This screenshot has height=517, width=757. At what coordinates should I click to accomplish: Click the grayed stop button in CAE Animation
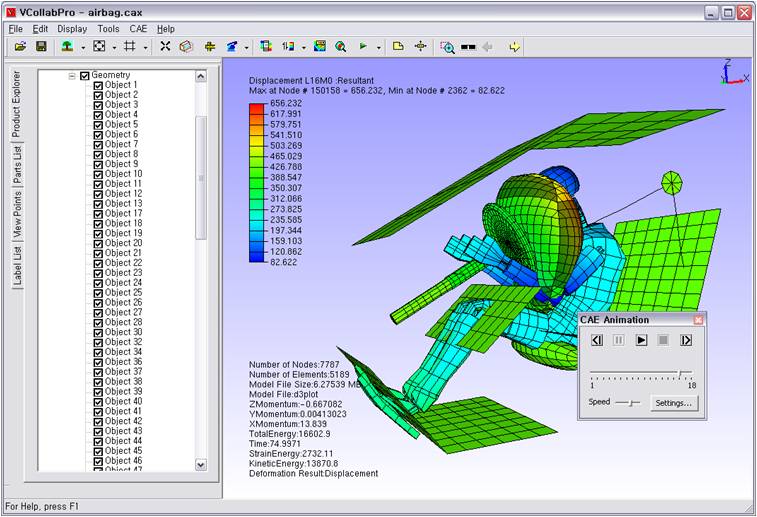click(663, 340)
